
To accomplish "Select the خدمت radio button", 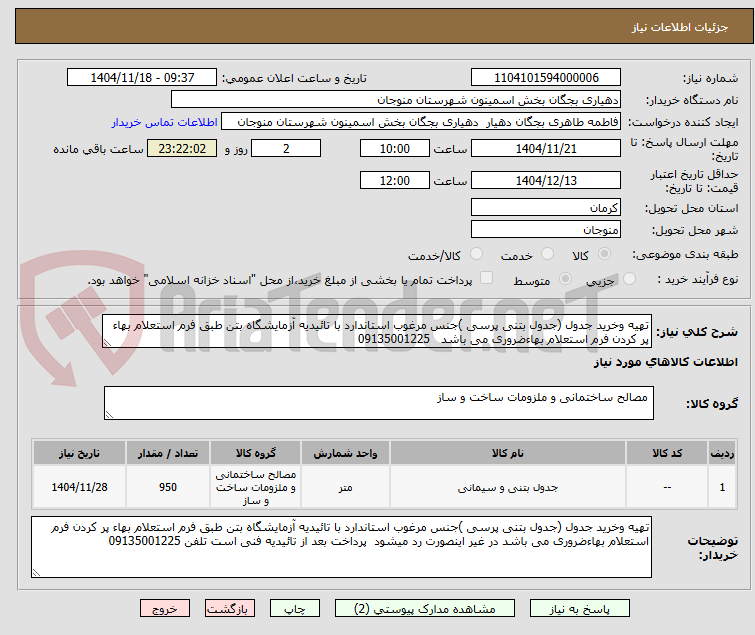I will click(x=547, y=254).
